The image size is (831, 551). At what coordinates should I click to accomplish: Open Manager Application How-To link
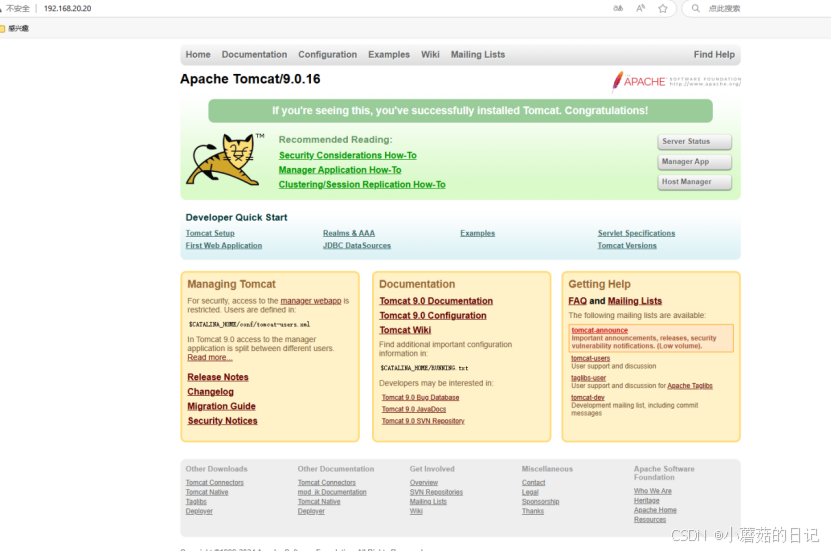pyautogui.click(x=340, y=170)
